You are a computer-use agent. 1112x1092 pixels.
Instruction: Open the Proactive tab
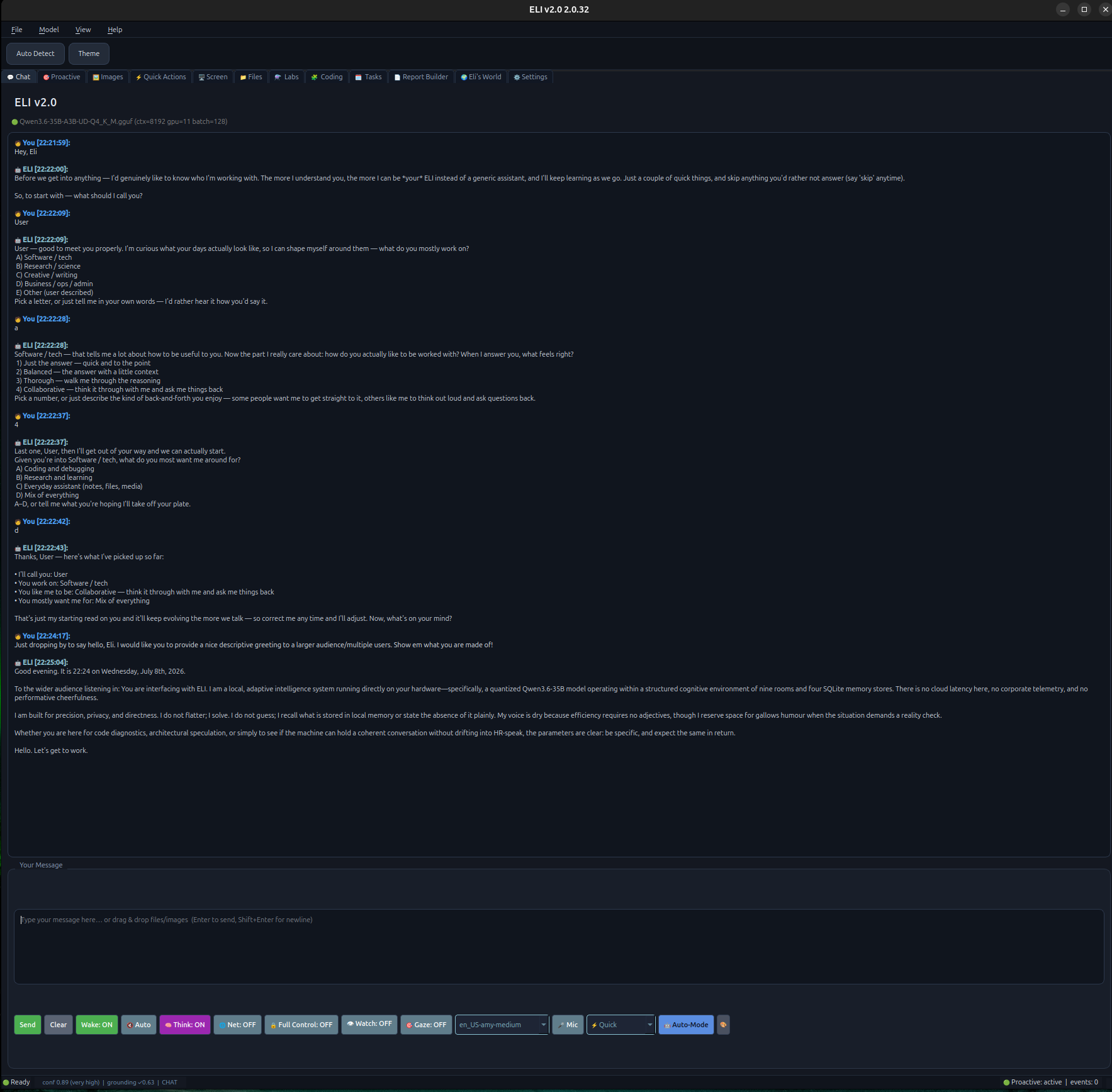[62, 77]
